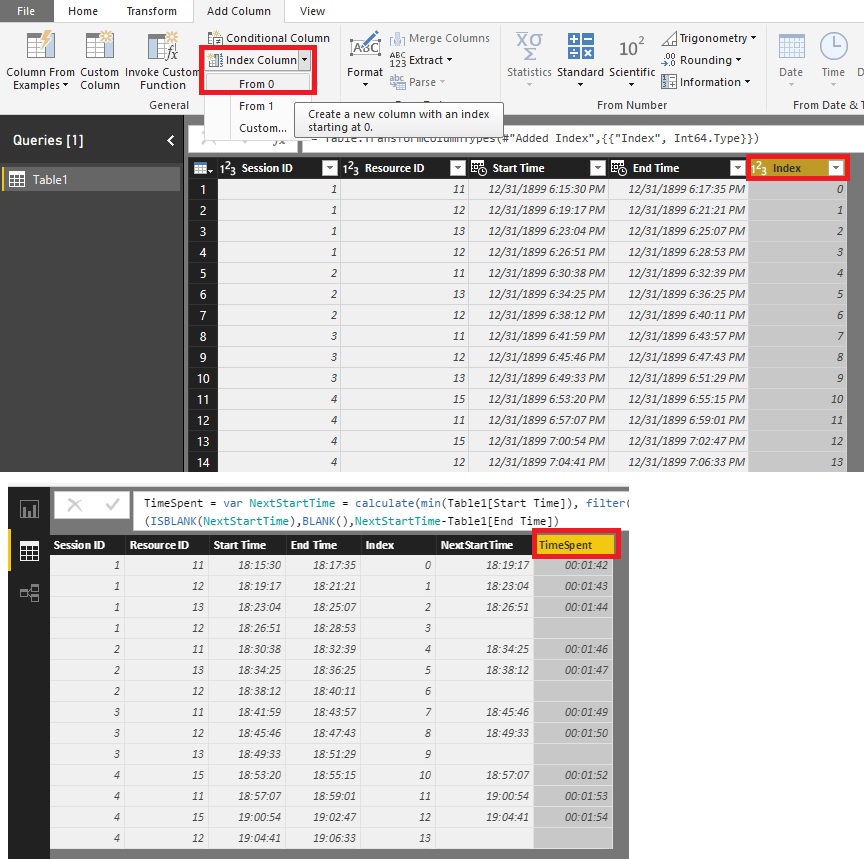Add a Conditional Column

(x=269, y=38)
